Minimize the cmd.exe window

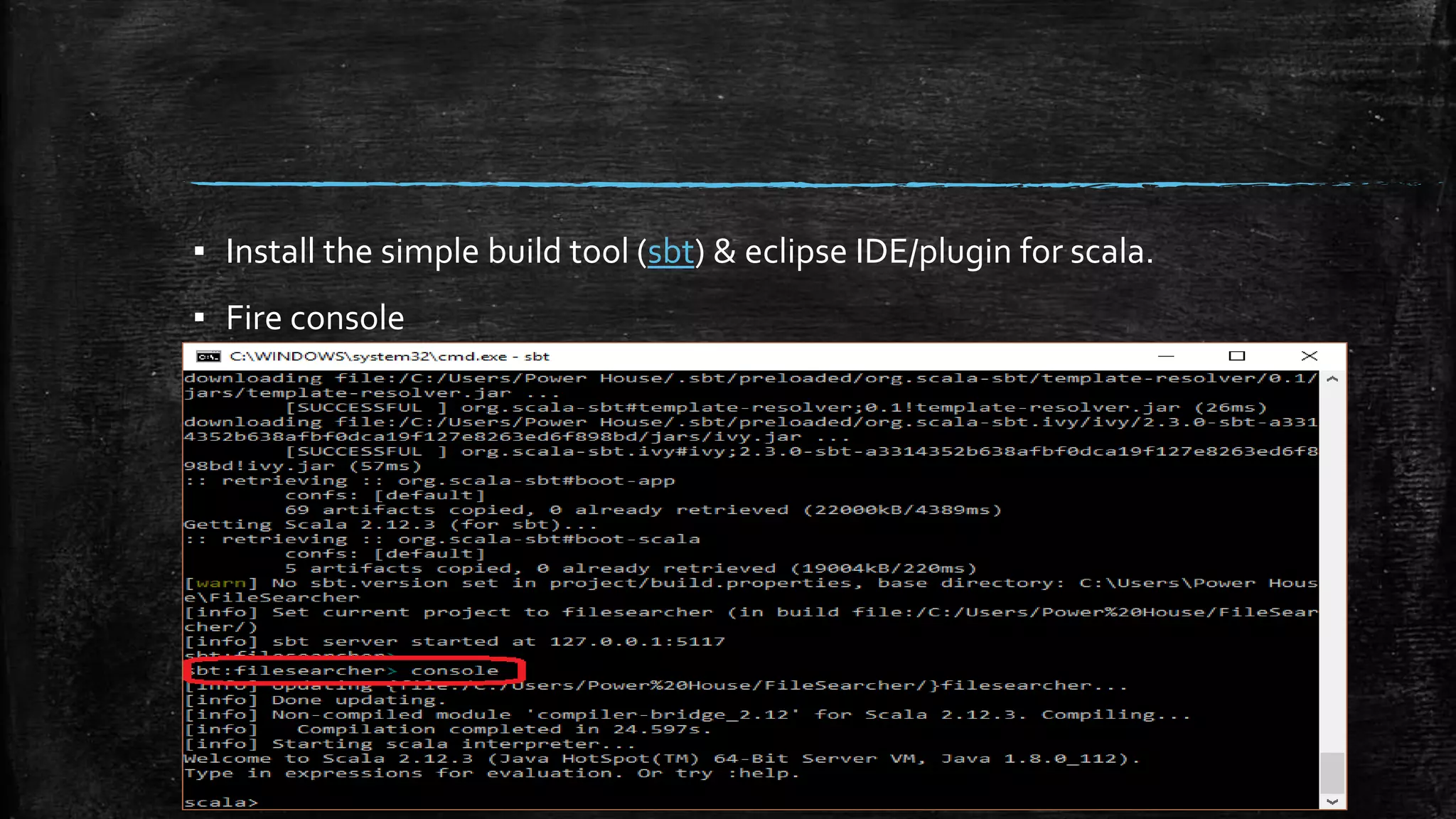coord(1166,355)
